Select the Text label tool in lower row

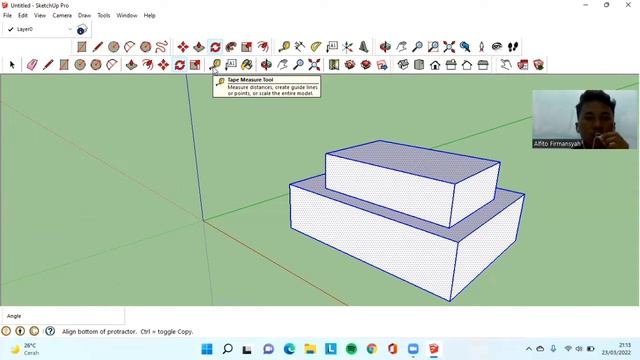point(231,65)
